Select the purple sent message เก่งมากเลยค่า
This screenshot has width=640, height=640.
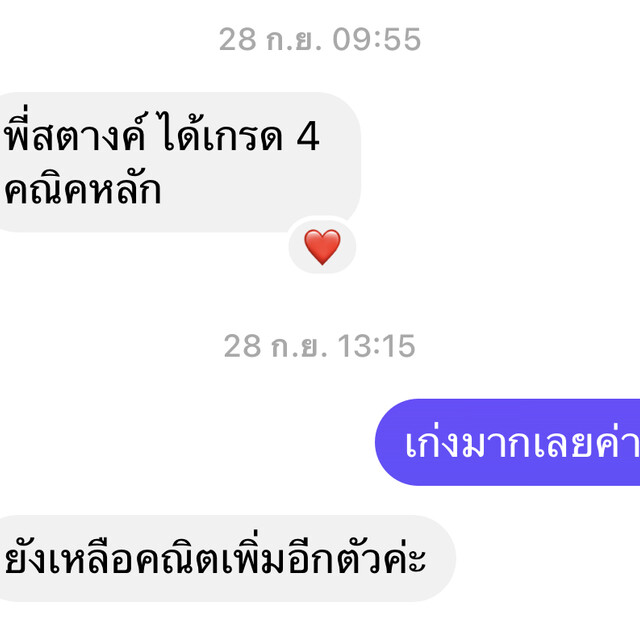pos(507,442)
